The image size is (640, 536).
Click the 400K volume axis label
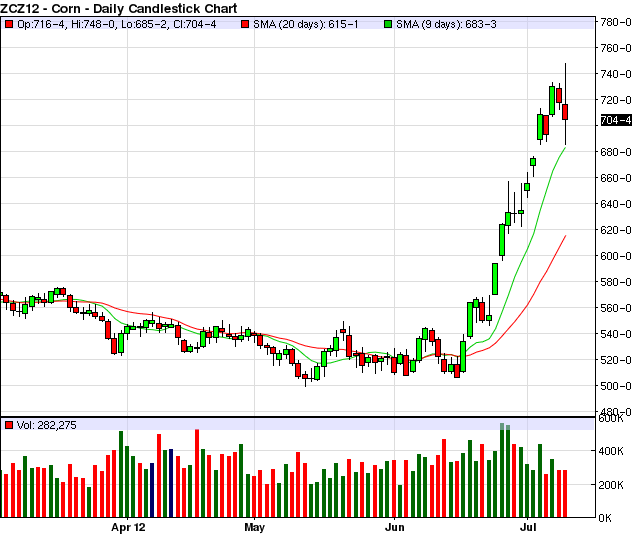(x=611, y=451)
